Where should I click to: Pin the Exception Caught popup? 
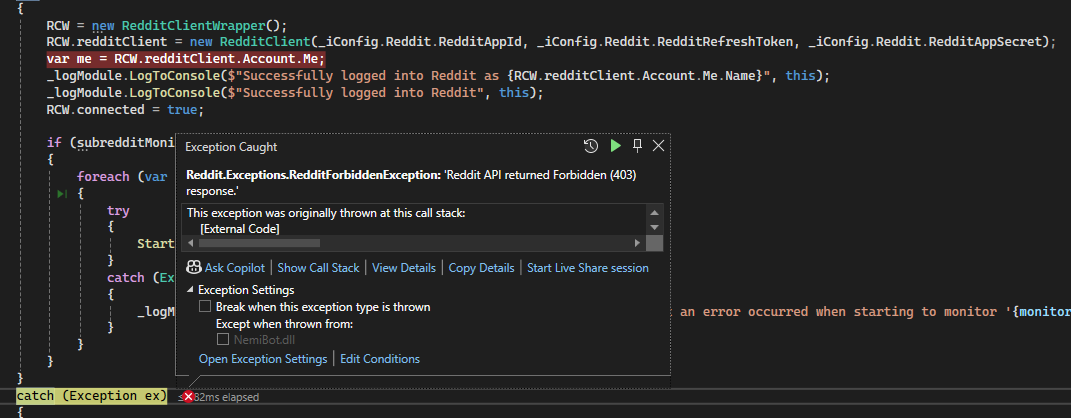point(637,145)
